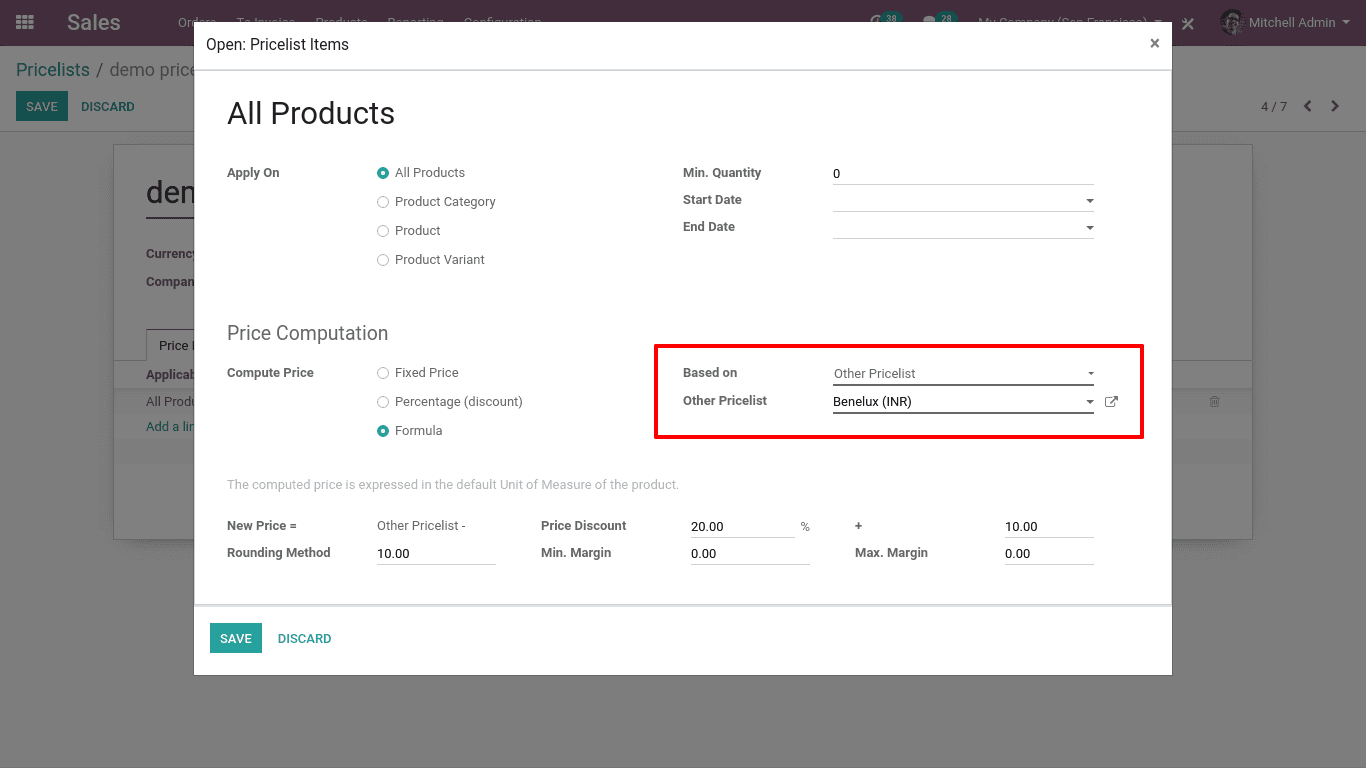Click the Min. Quantity field
This screenshot has height=768, width=1366.
[x=963, y=173]
